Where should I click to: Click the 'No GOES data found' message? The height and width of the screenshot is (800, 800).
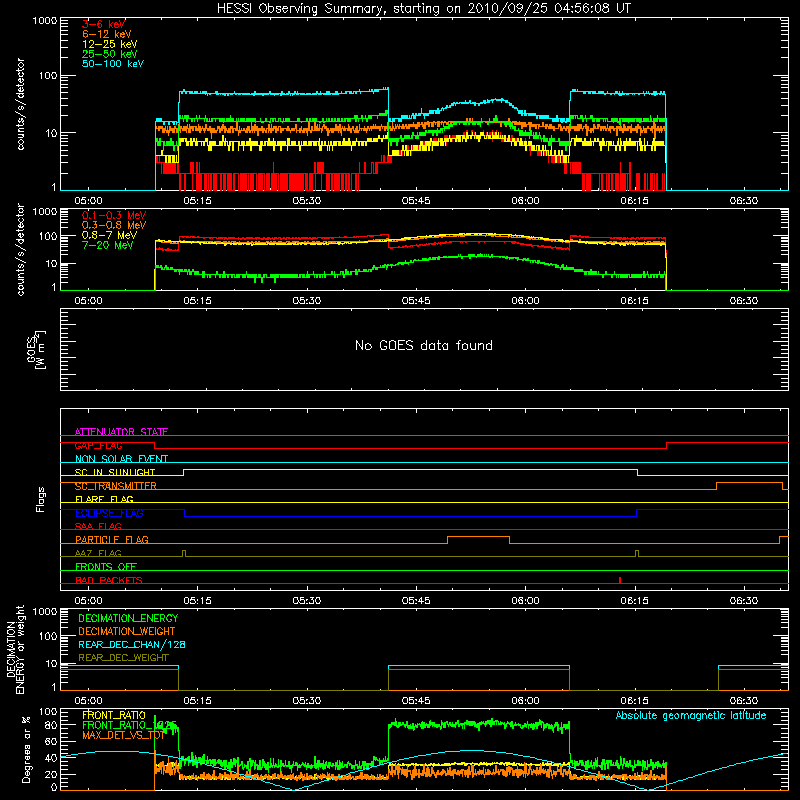[423, 345]
